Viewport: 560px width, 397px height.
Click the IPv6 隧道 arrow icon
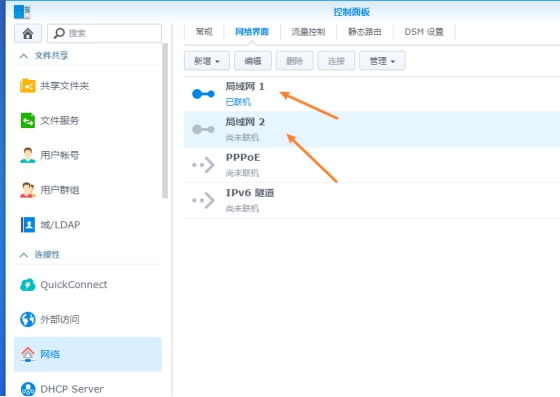point(203,200)
